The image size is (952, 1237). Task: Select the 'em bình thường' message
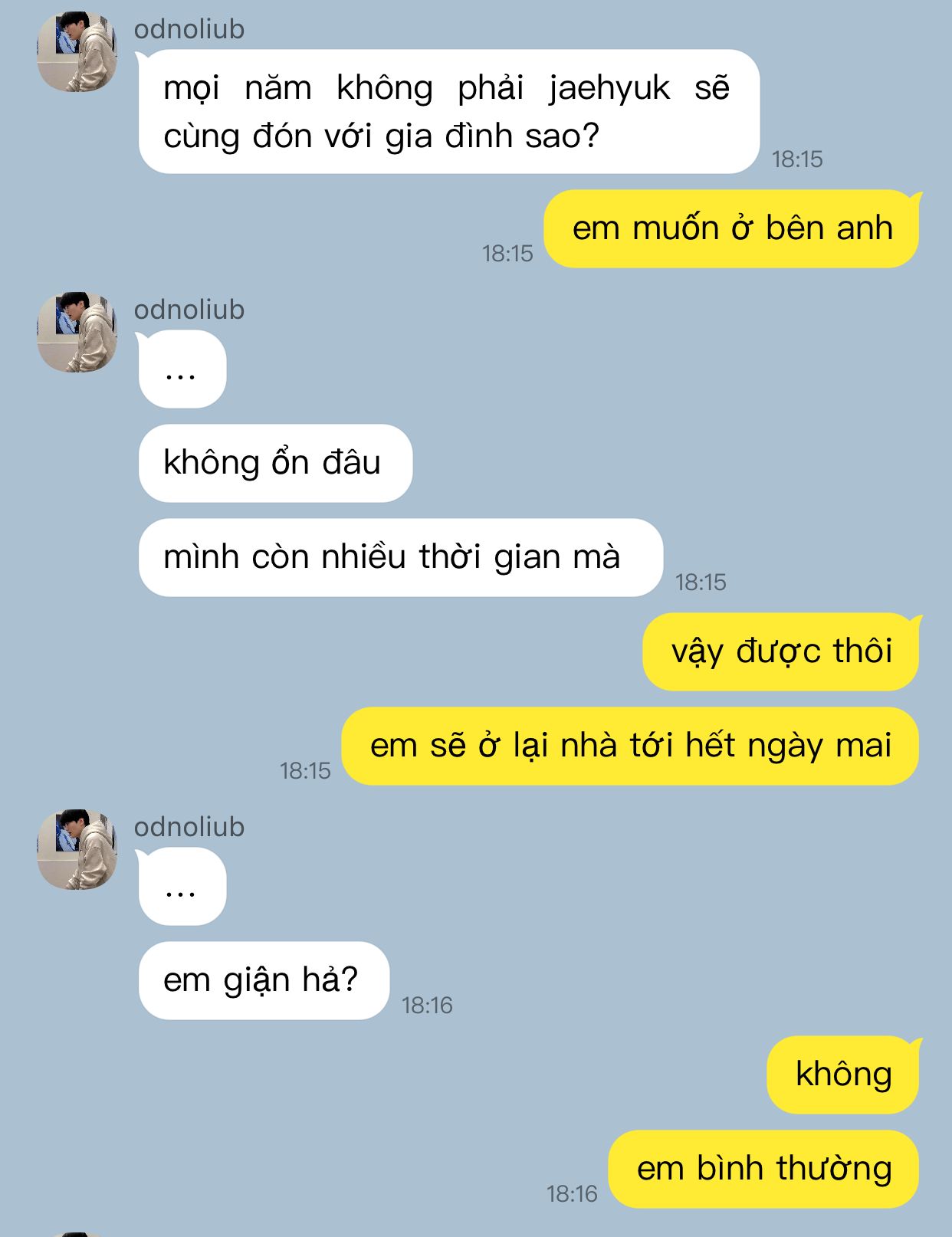(x=763, y=1170)
